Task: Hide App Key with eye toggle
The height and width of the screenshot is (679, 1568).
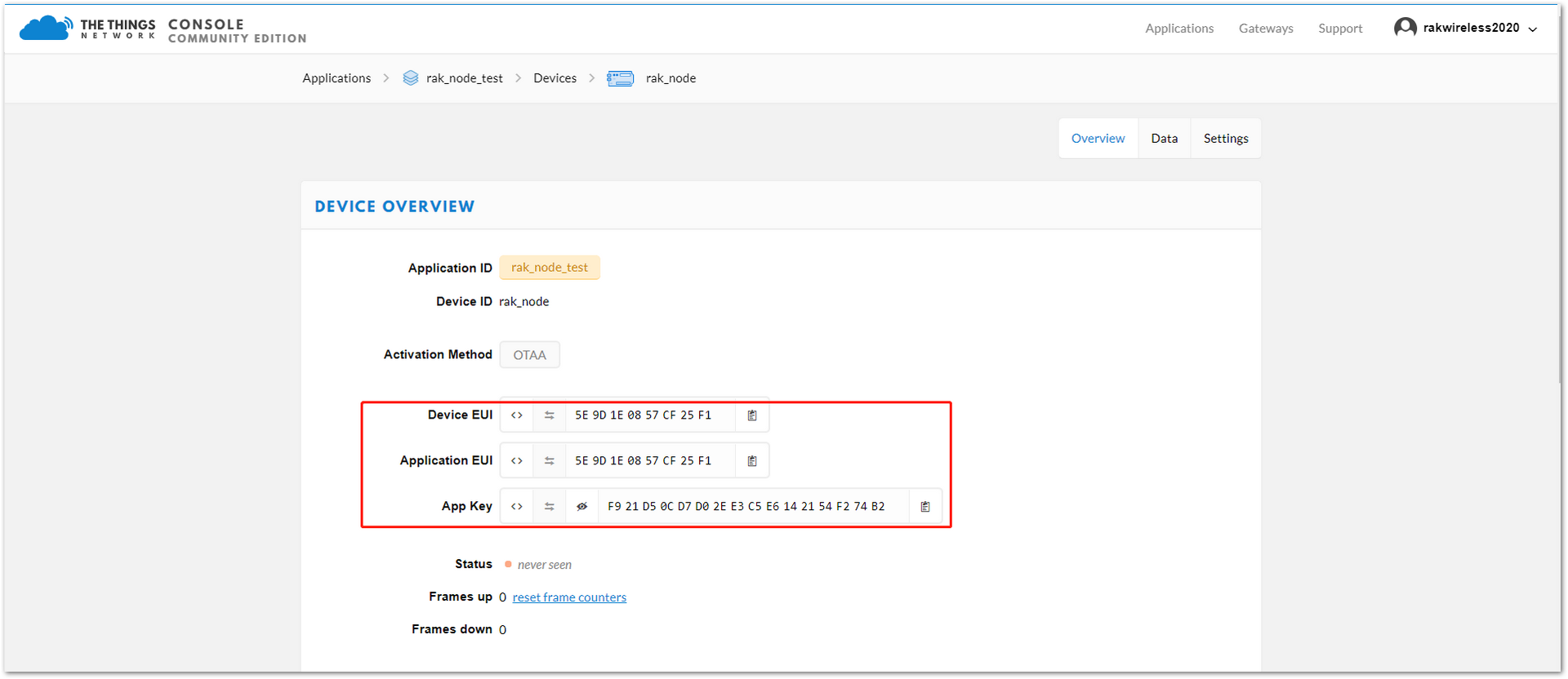Action: [x=582, y=507]
